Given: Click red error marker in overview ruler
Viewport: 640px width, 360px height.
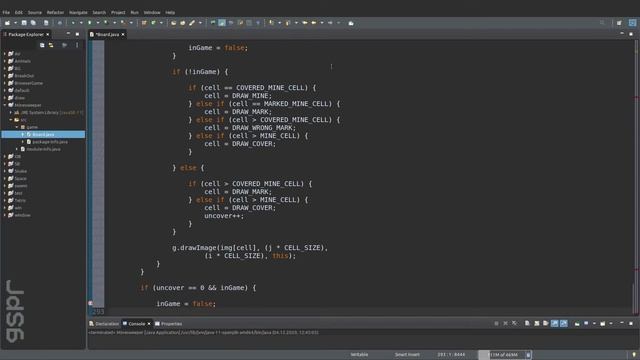Looking at the screenshot, I should [636, 98].
